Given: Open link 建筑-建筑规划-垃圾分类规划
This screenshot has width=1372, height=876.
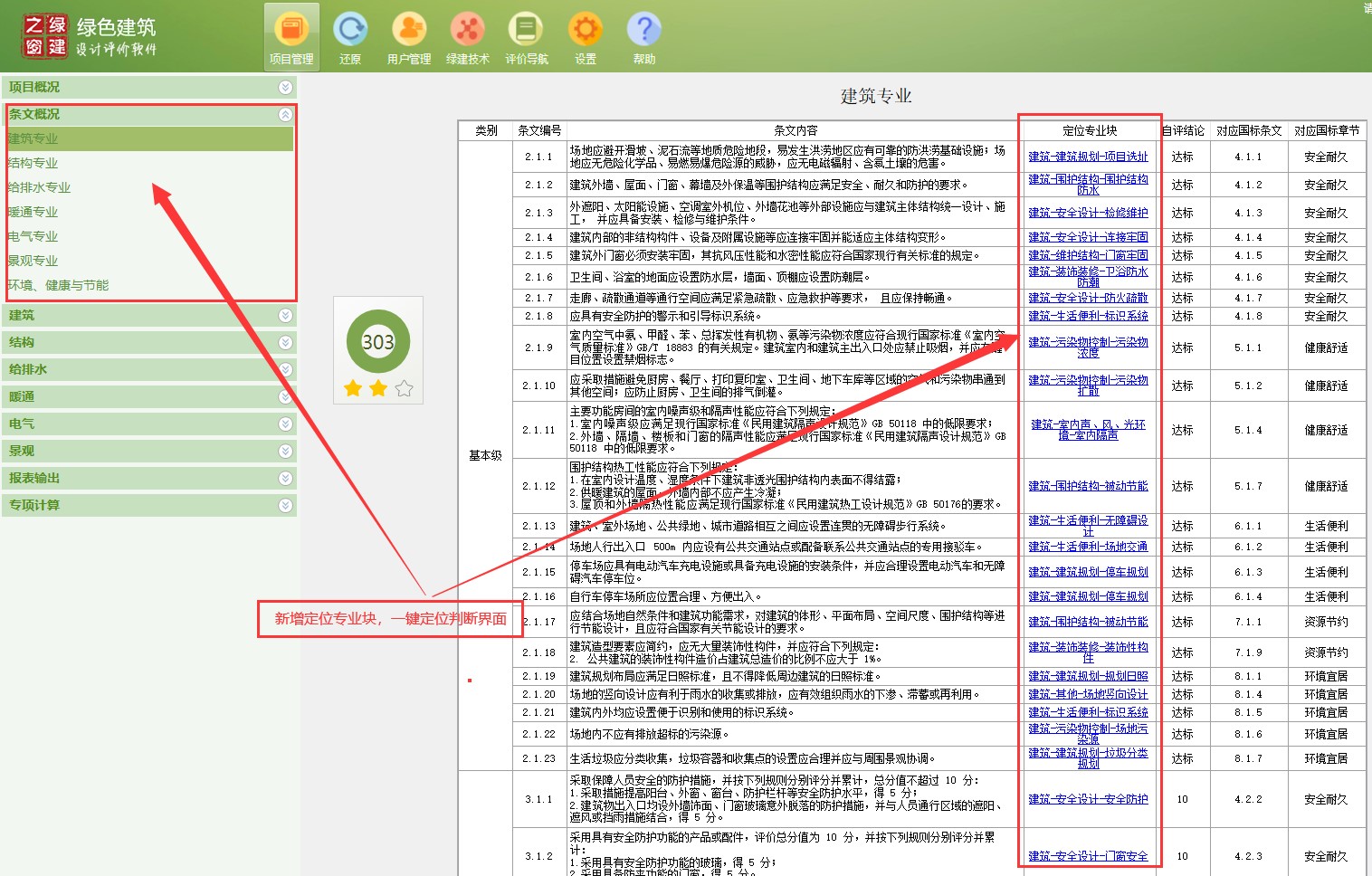Looking at the screenshot, I should (1088, 758).
